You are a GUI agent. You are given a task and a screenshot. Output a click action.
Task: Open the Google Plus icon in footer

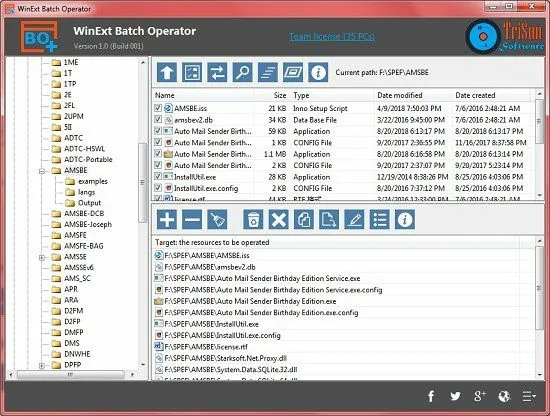point(480,396)
